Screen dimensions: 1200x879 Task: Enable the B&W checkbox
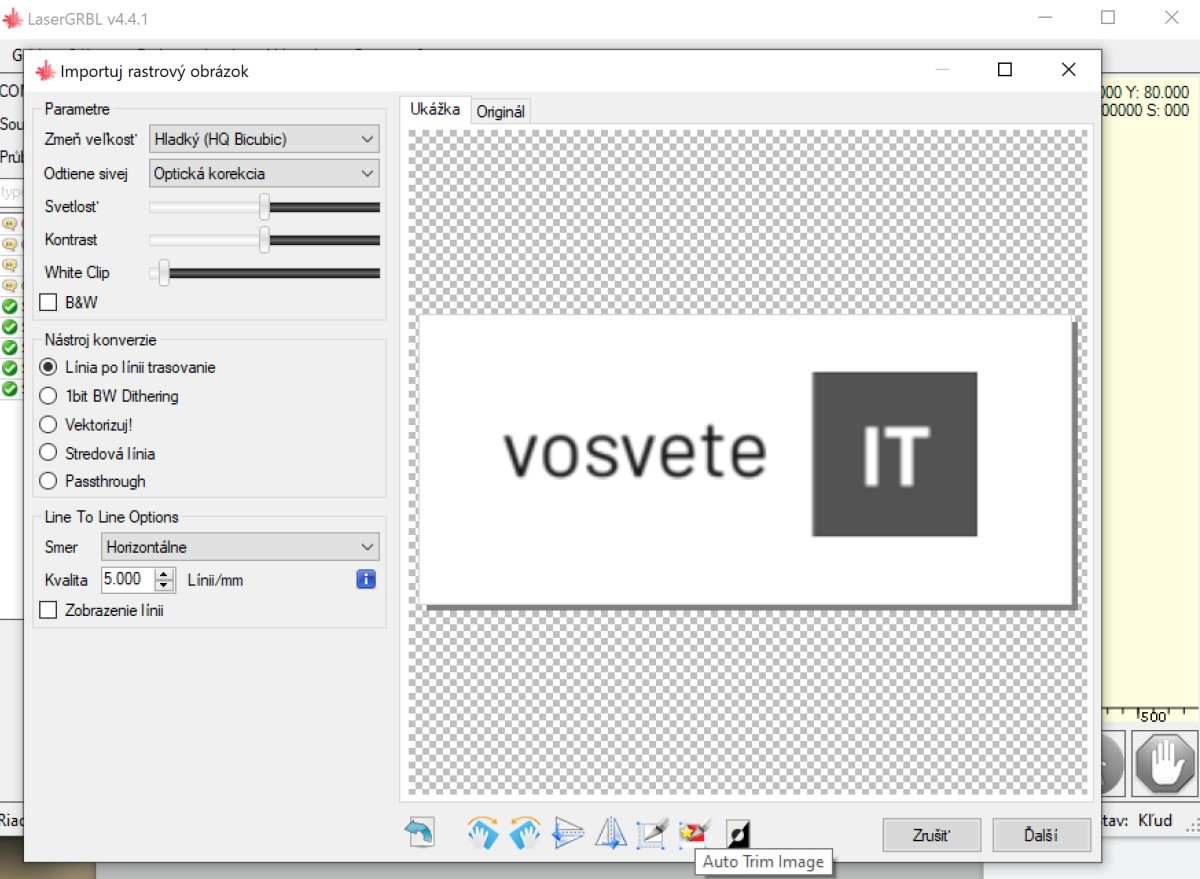pos(48,302)
